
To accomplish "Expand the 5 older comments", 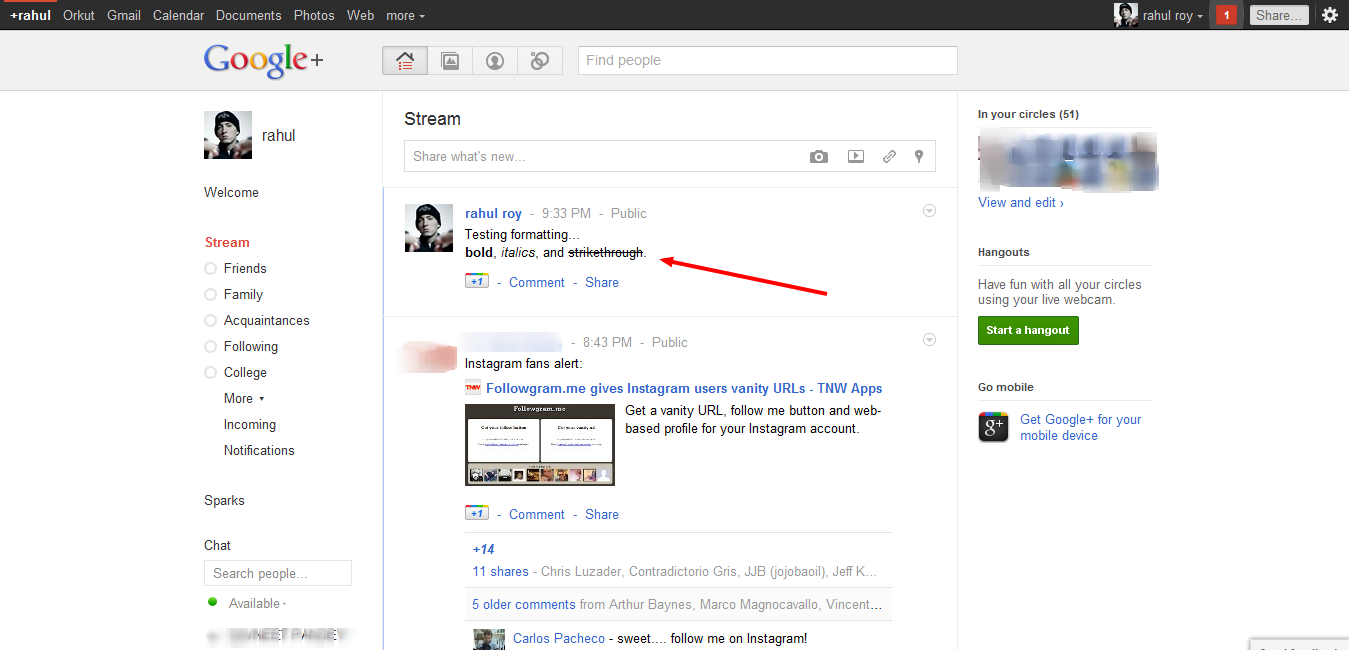I will [x=523, y=604].
